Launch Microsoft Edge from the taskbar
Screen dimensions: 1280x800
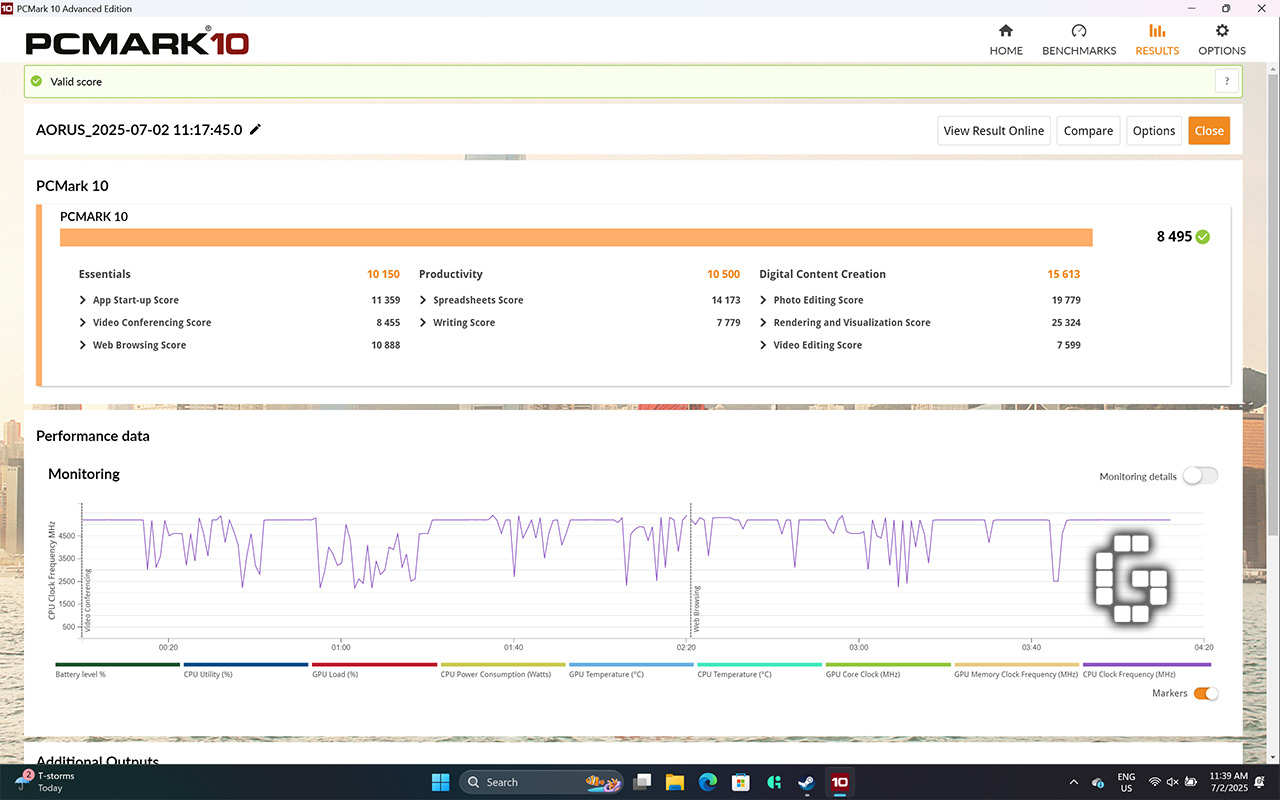pos(708,782)
